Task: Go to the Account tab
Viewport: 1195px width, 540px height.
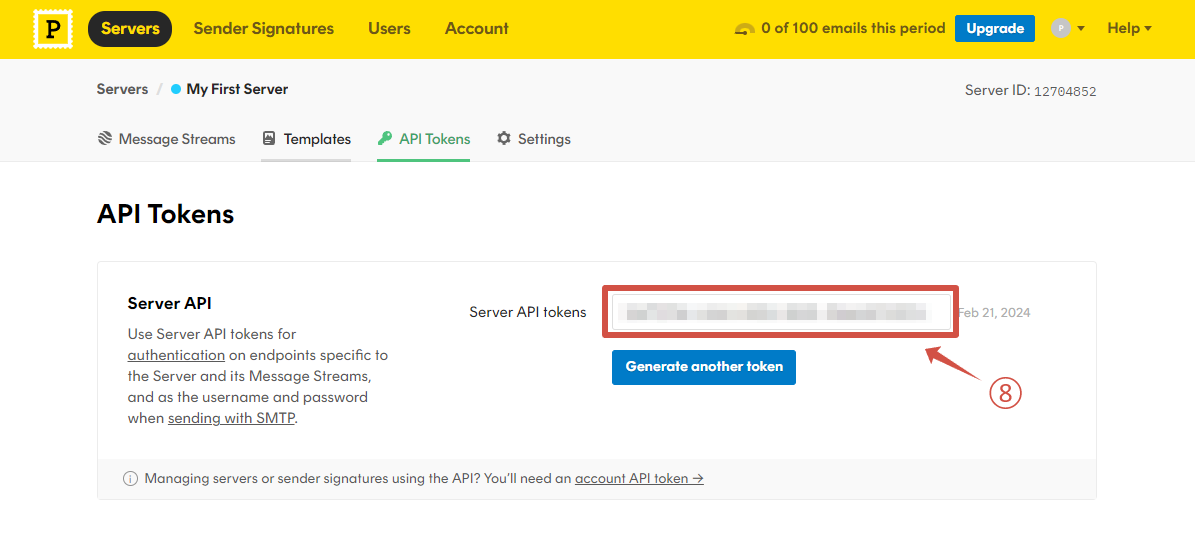Action: [x=477, y=29]
